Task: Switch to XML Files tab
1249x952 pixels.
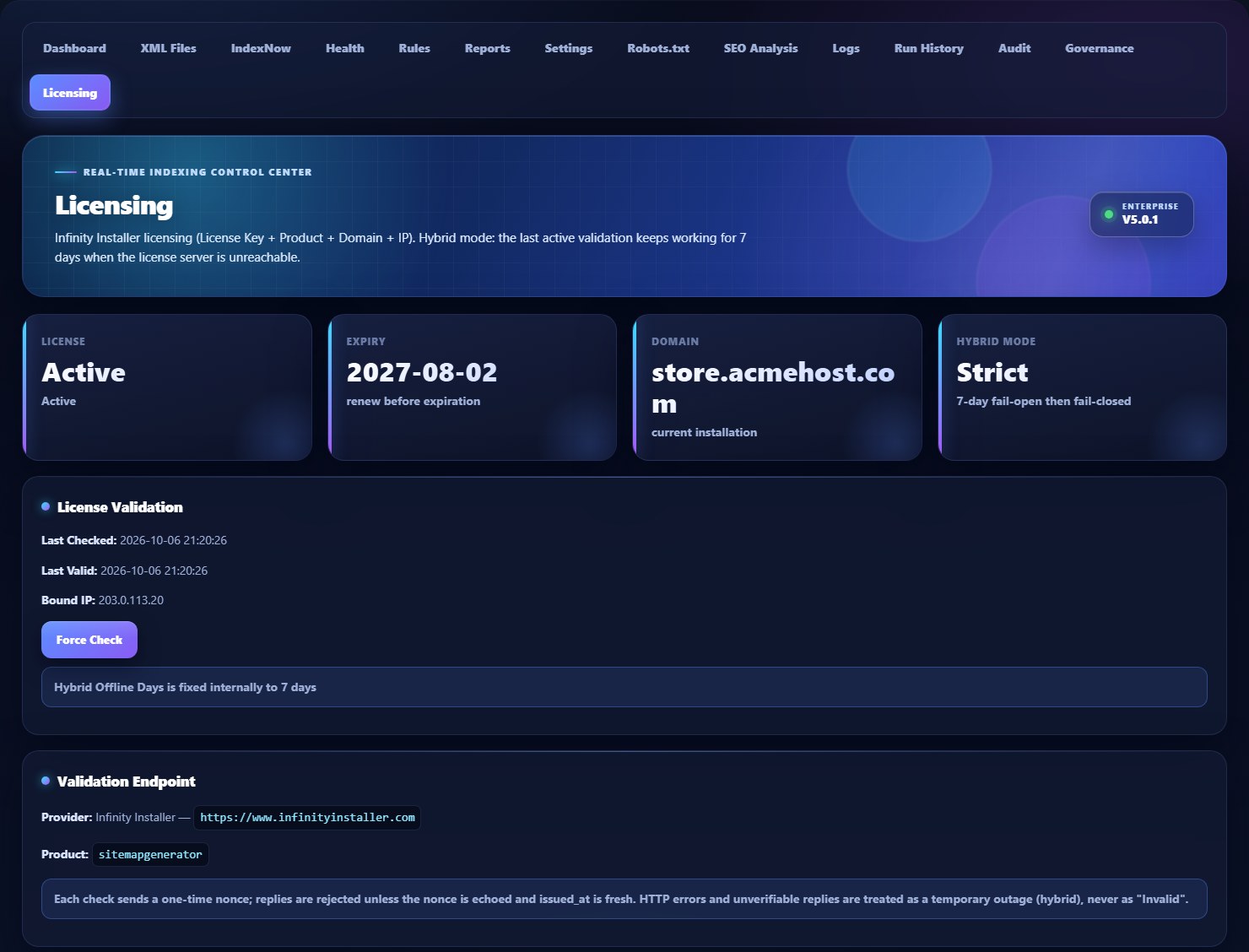Action: pyautogui.click(x=168, y=48)
